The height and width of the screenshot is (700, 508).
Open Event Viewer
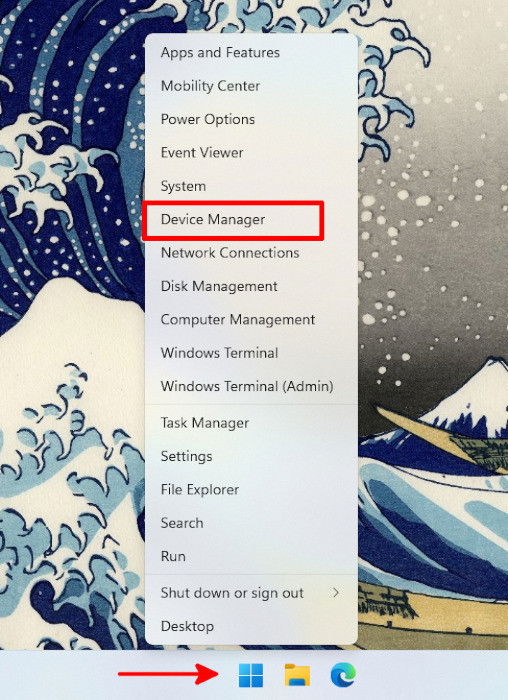[x=251, y=153]
